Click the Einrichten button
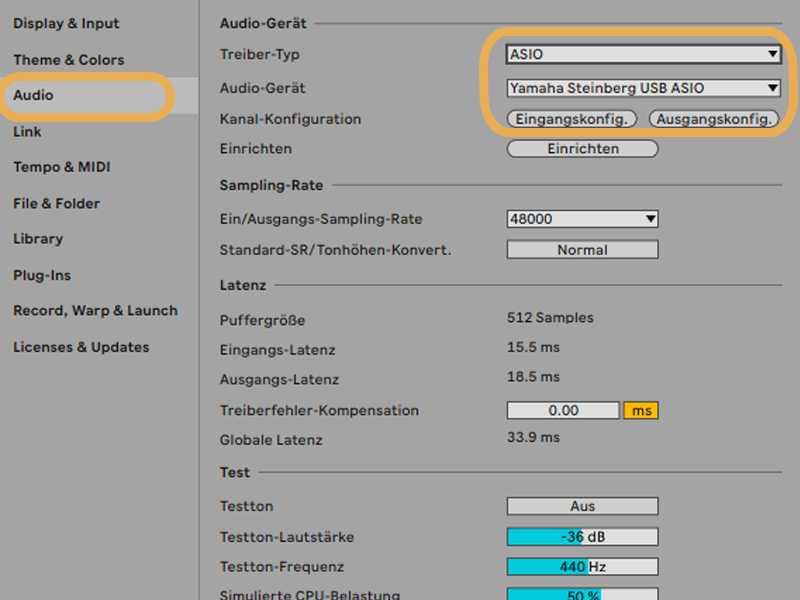The height and width of the screenshot is (600, 800). (582, 148)
